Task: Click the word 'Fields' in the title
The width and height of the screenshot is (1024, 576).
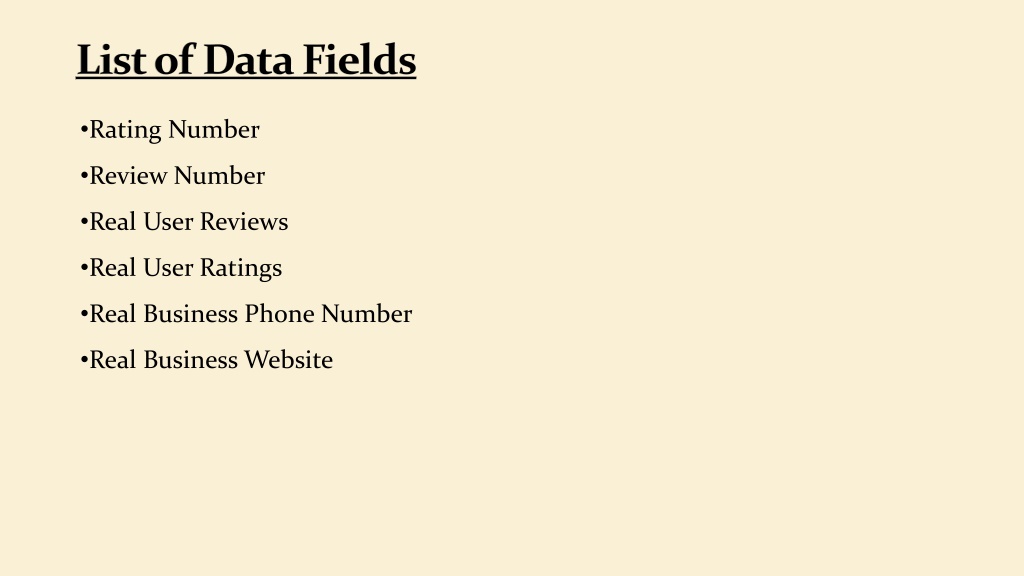Action: coord(360,60)
